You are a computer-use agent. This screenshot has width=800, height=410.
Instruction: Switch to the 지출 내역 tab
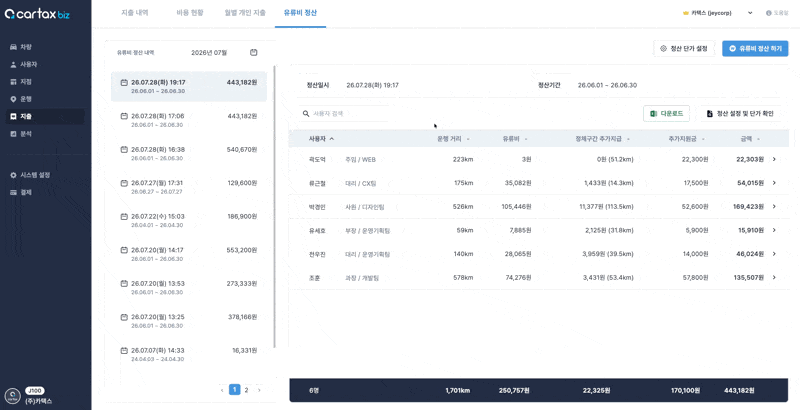pyautogui.click(x=135, y=13)
